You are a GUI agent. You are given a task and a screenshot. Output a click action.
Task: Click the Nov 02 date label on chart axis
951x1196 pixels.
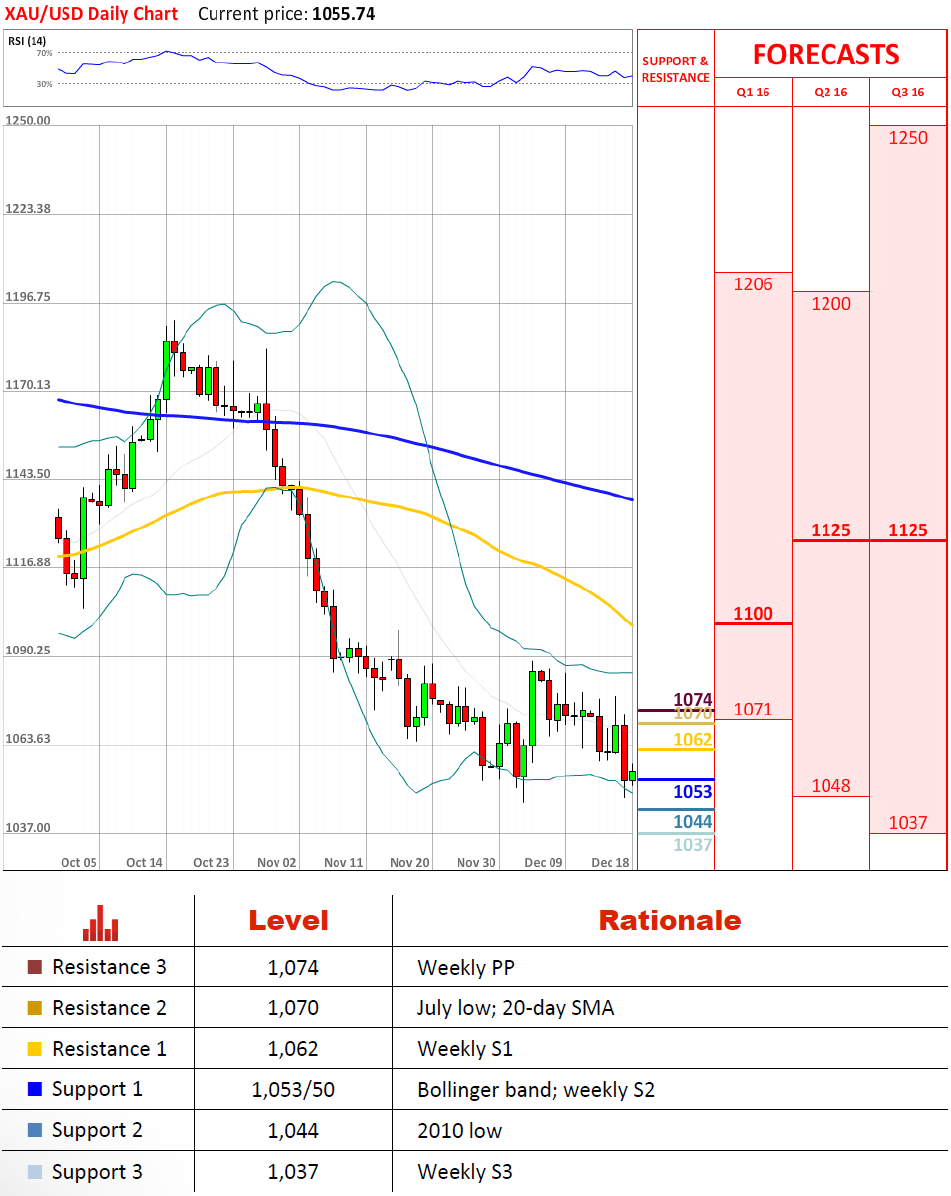pyautogui.click(x=277, y=862)
